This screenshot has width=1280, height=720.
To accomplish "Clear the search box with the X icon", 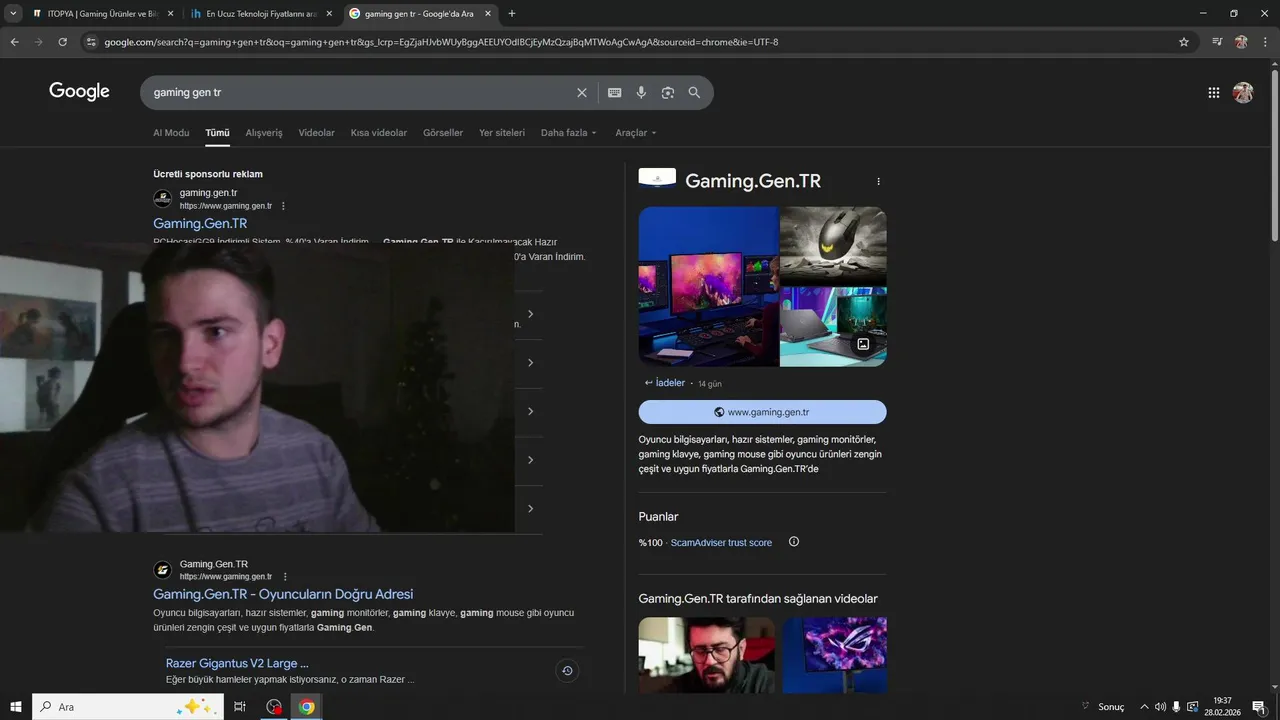I will click(582, 92).
